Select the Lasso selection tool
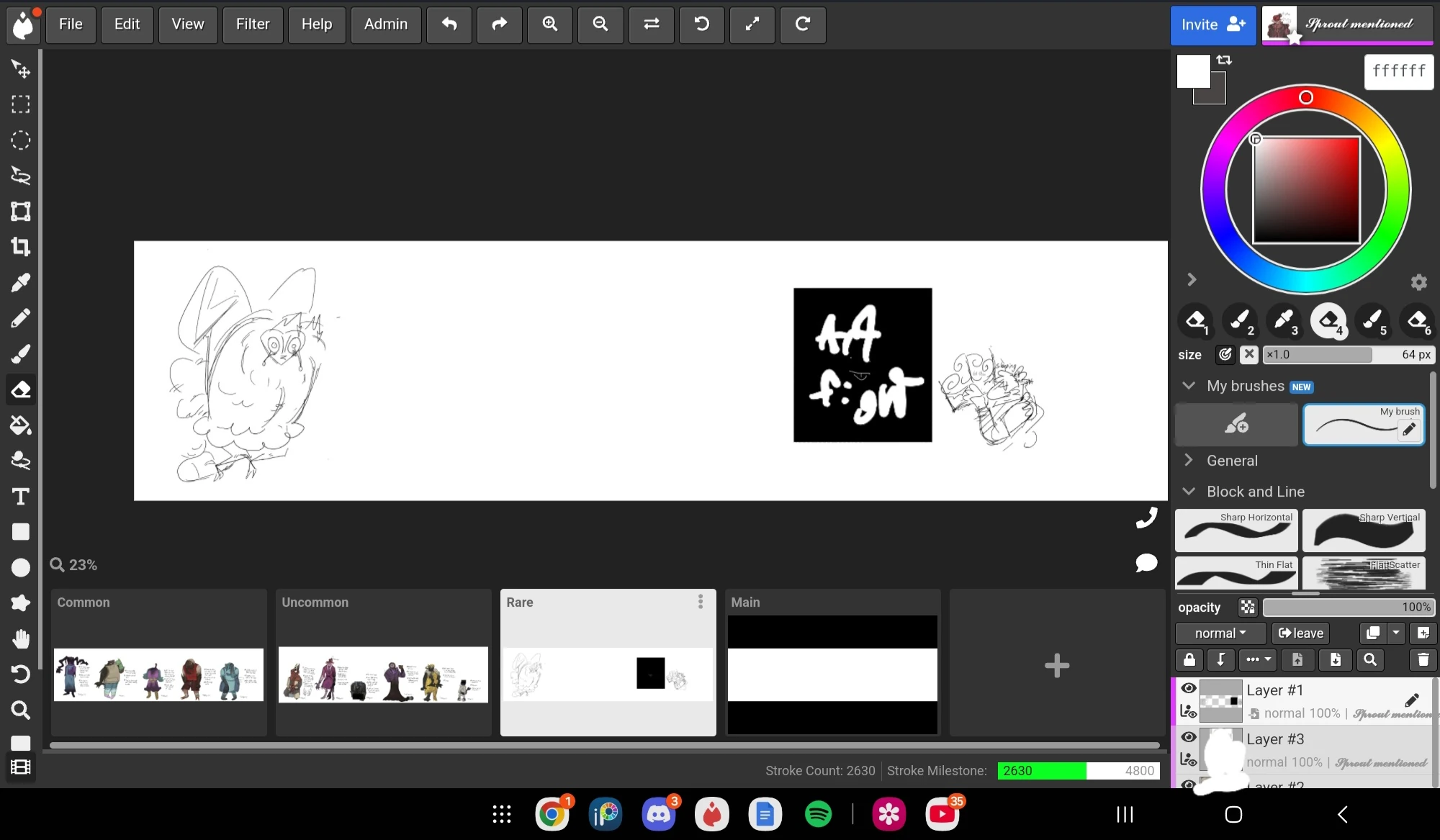This screenshot has width=1440, height=840. tap(20, 176)
